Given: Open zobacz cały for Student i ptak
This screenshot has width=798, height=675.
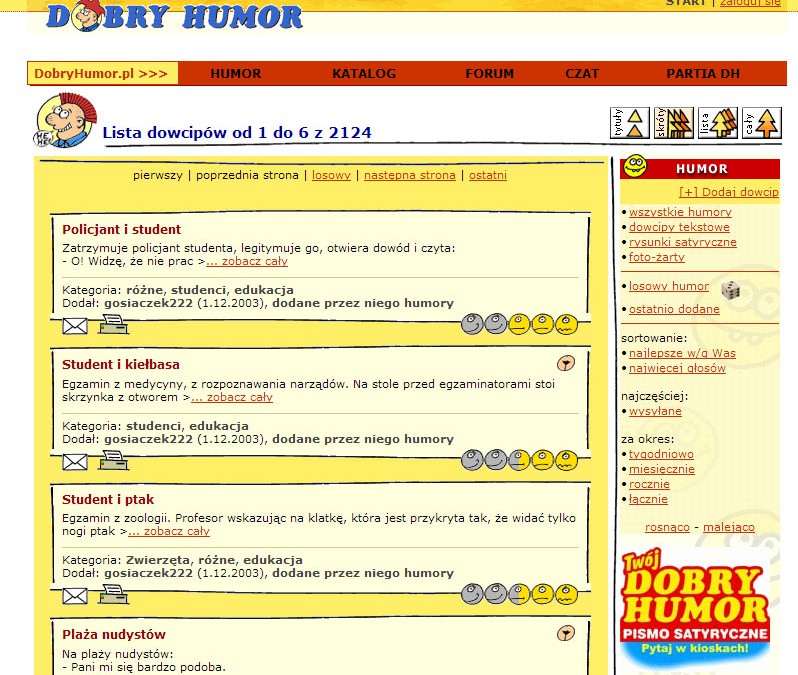Looking at the screenshot, I should coord(169,531).
